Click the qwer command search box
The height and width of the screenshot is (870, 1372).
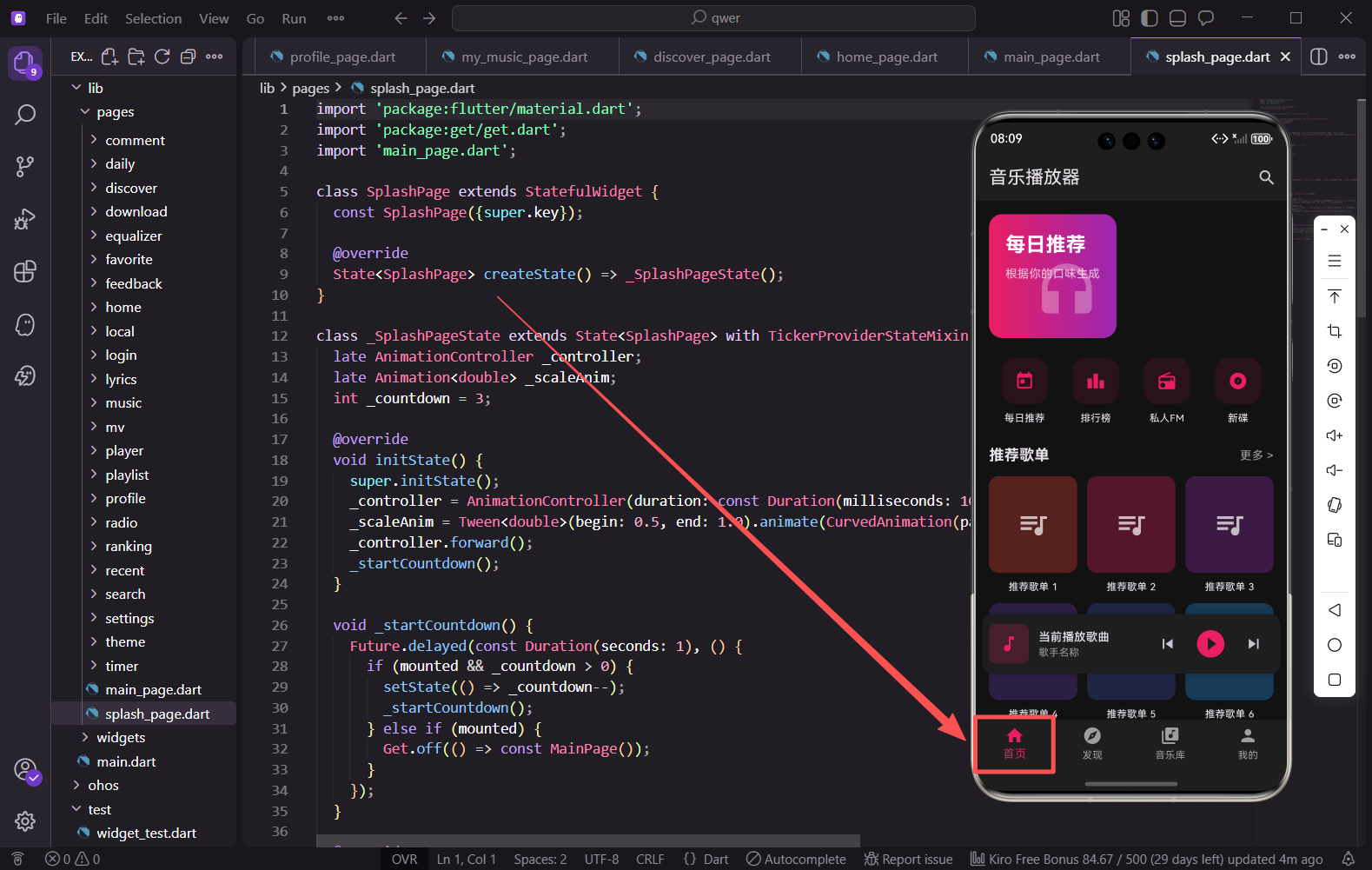click(713, 18)
